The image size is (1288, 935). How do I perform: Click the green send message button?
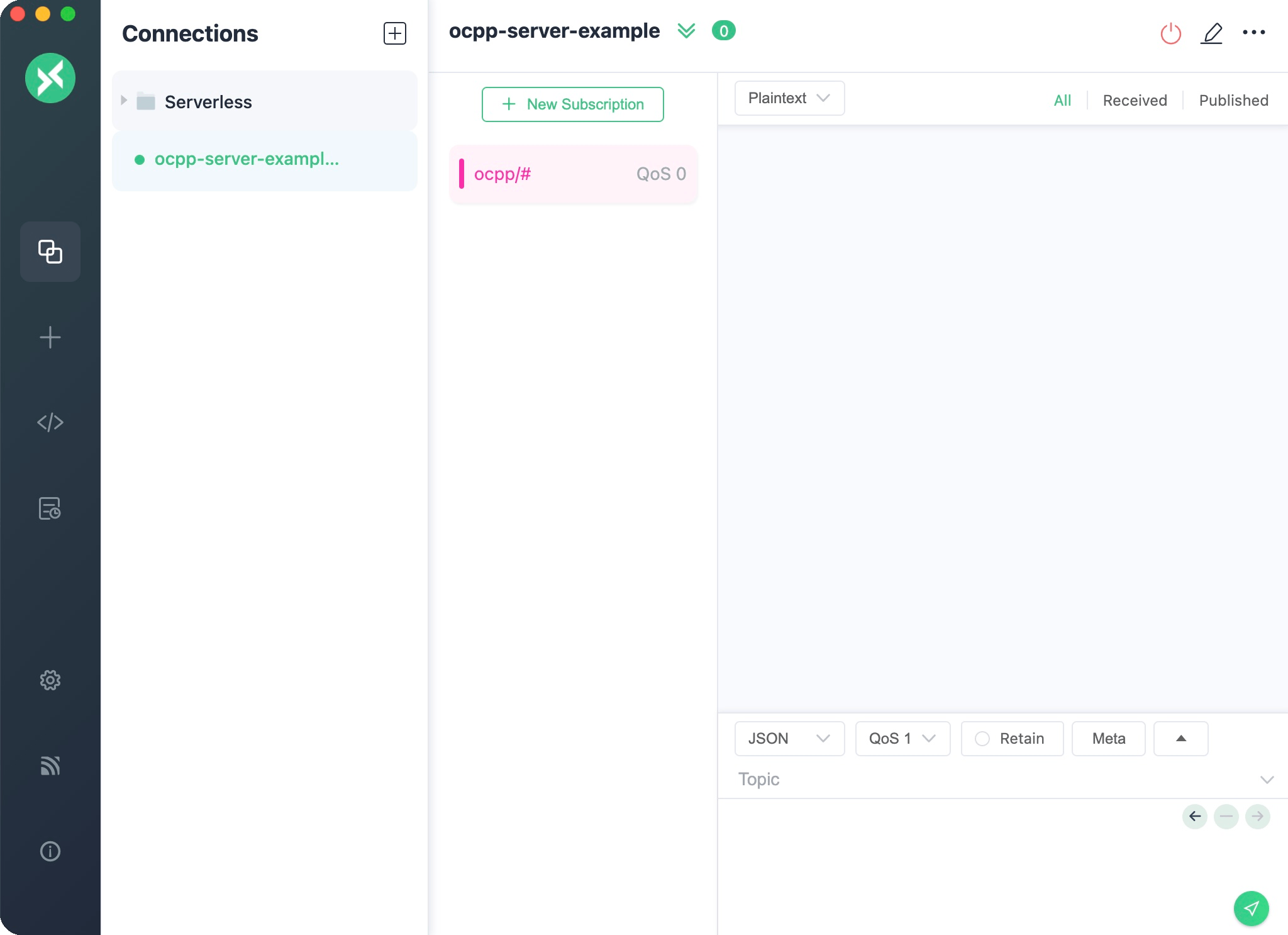(x=1251, y=908)
